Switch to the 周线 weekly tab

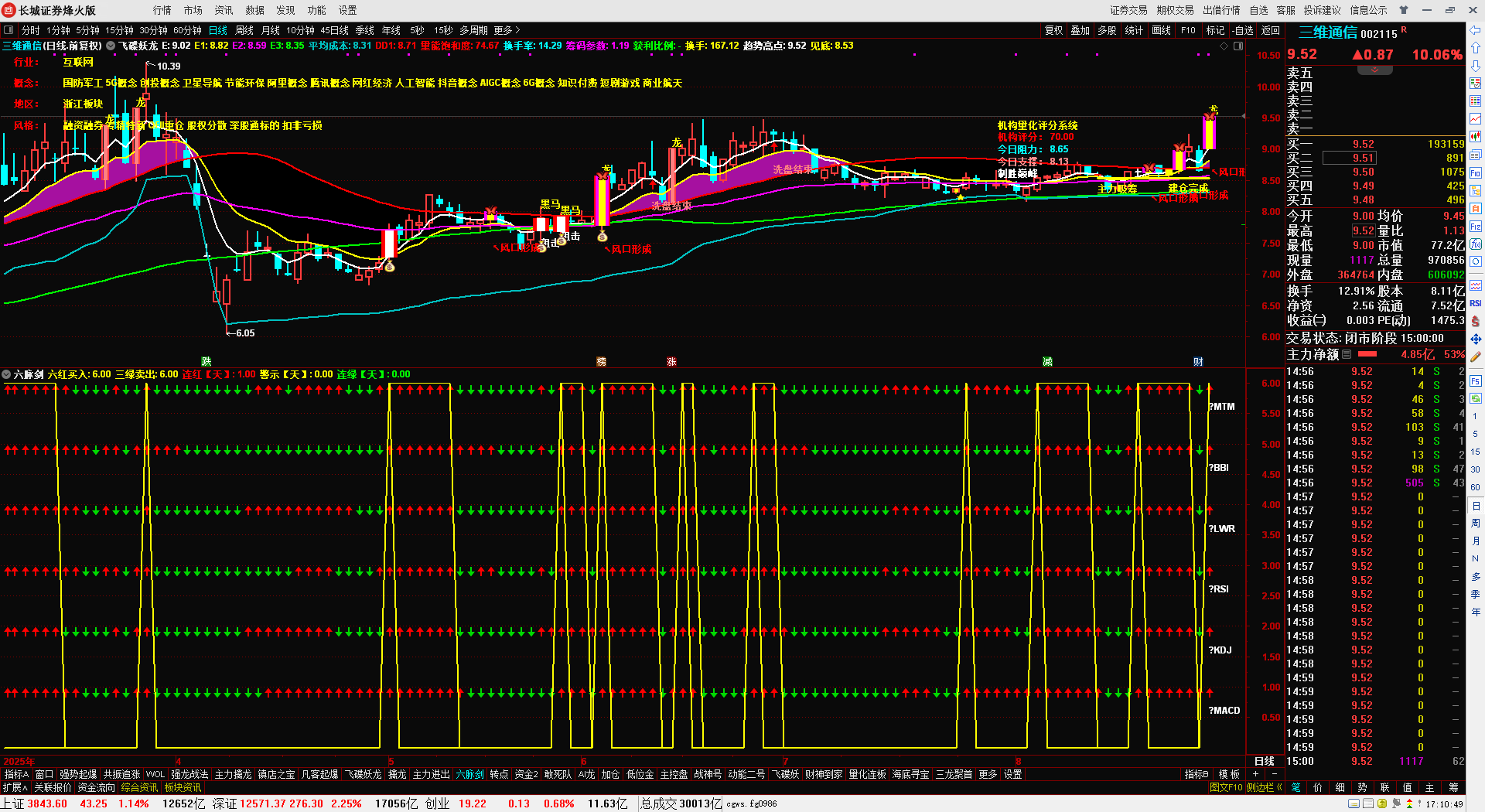244,30
